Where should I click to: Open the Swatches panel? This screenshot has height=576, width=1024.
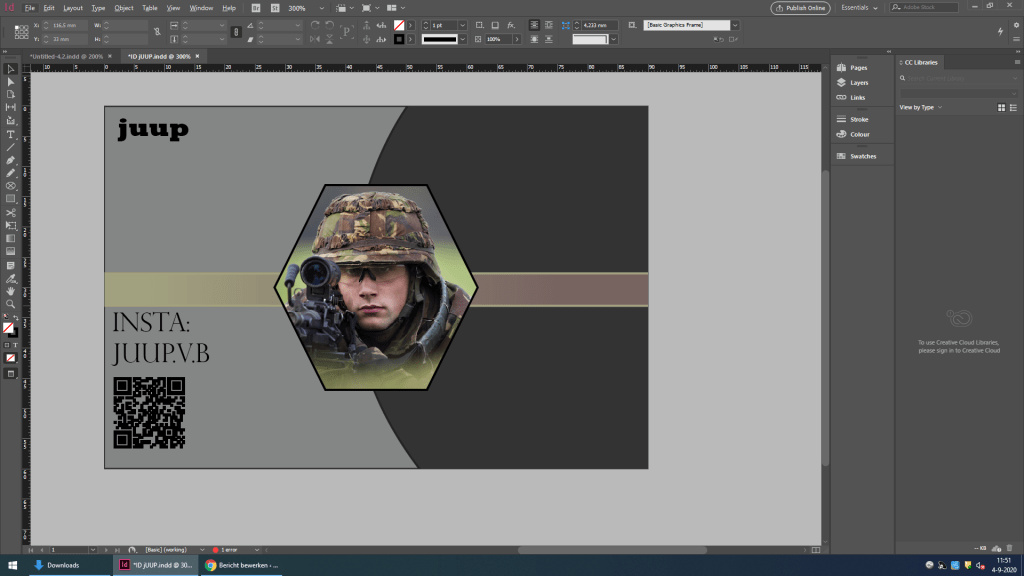(x=863, y=156)
